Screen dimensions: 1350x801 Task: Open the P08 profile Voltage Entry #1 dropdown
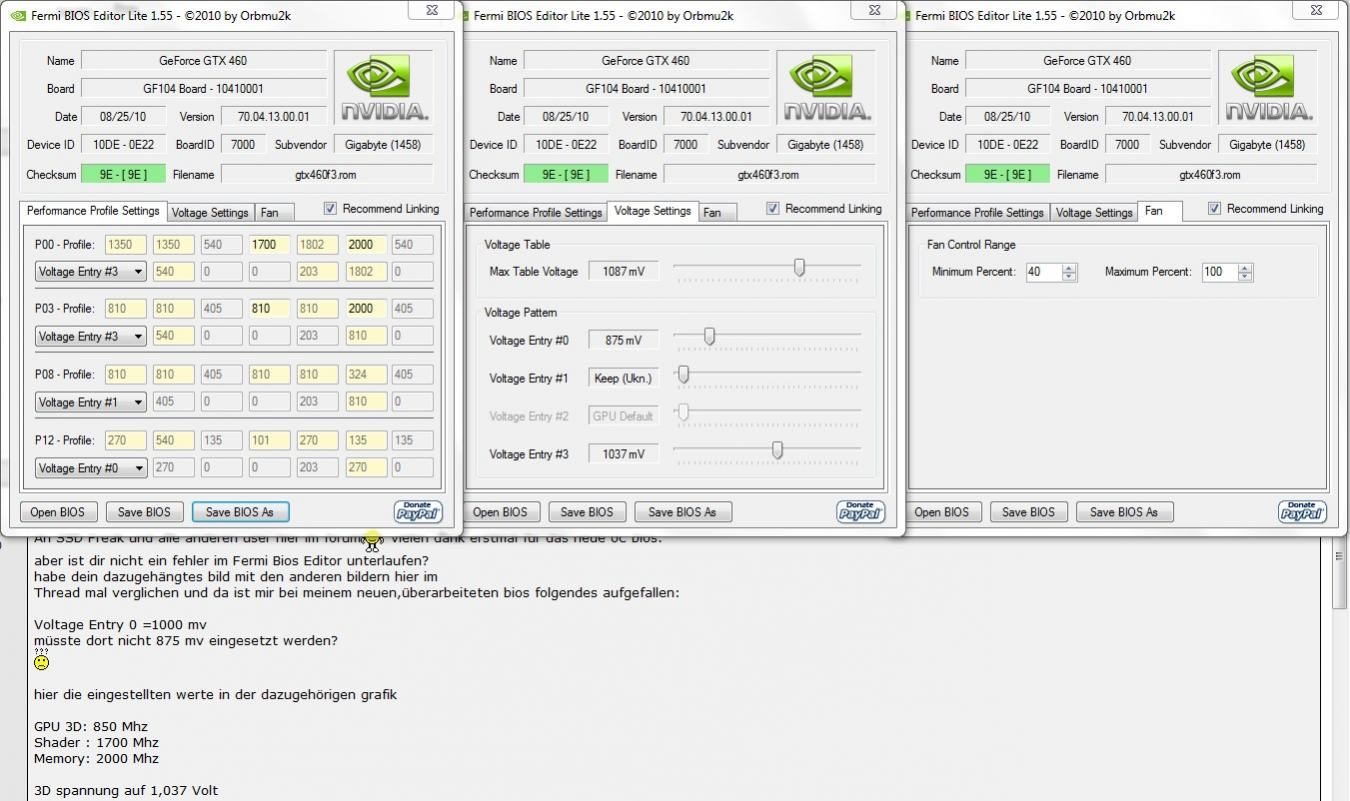[x=91, y=402]
